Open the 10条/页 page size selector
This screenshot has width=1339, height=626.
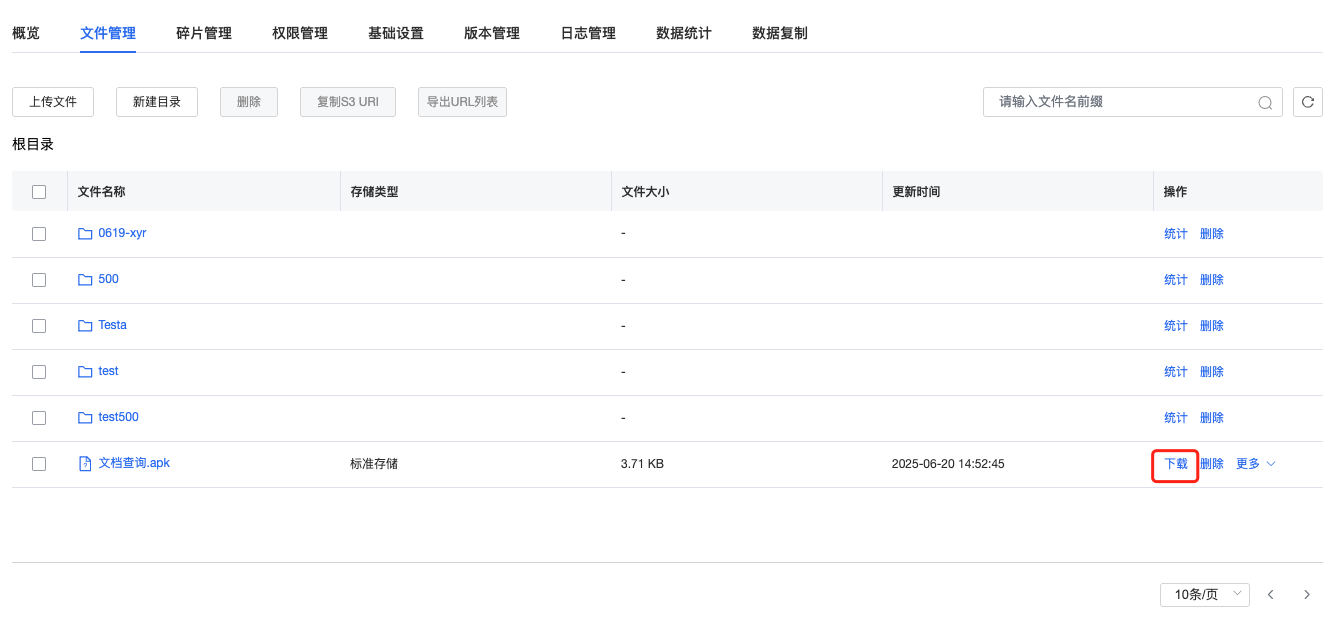pyautogui.click(x=1204, y=594)
